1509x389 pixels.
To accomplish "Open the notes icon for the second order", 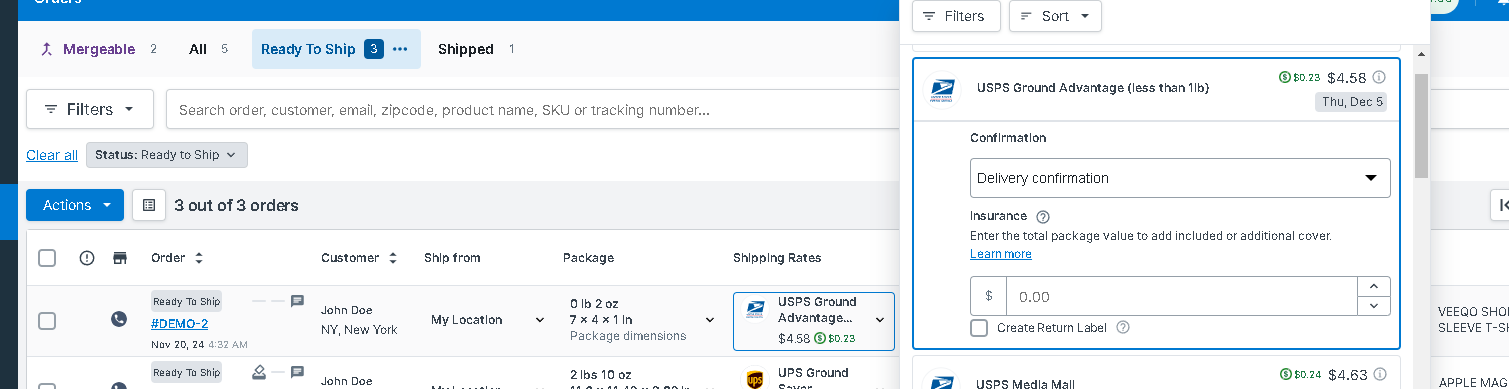I will [297, 372].
